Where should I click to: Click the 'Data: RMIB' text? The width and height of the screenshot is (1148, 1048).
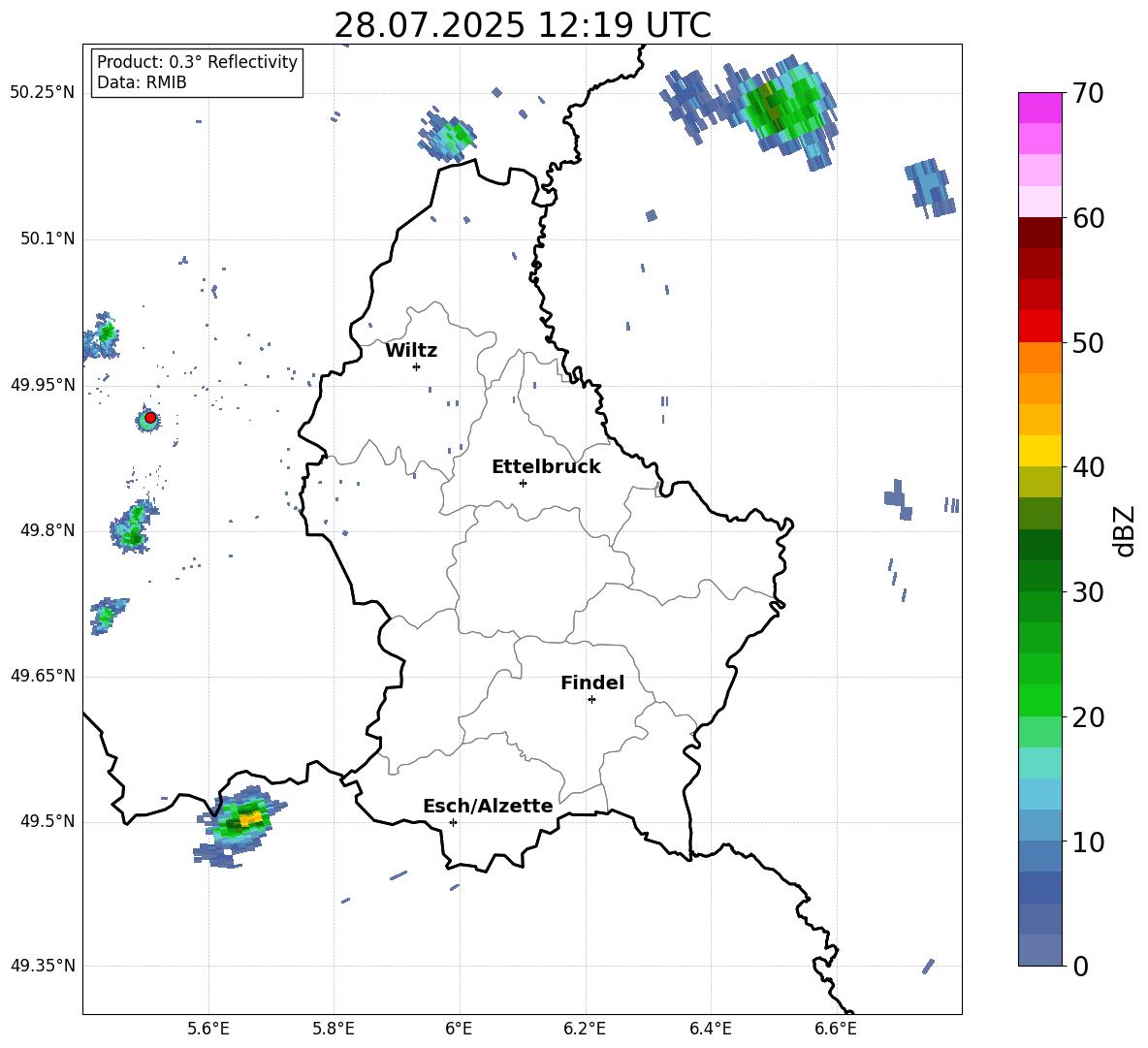pos(142,82)
